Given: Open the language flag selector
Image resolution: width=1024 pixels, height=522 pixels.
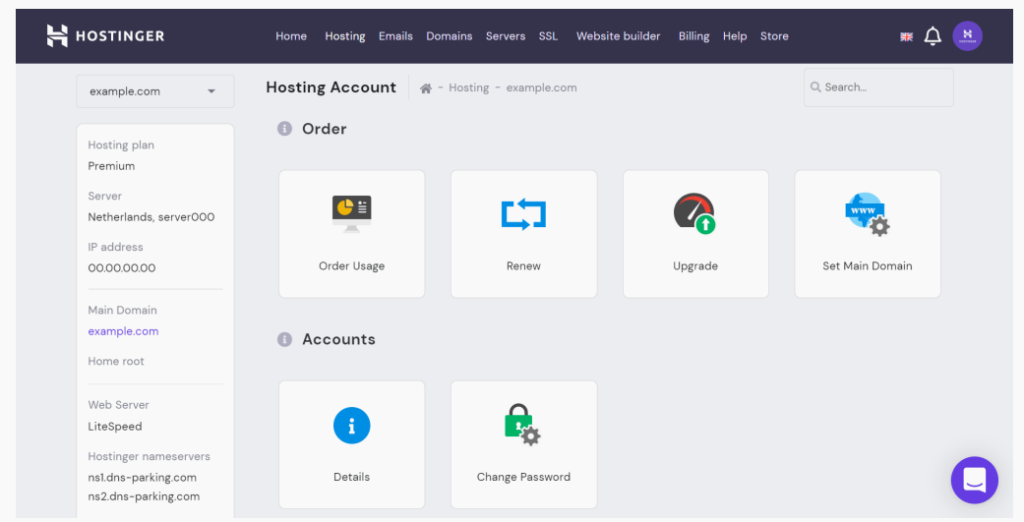Looking at the screenshot, I should [x=906, y=37].
